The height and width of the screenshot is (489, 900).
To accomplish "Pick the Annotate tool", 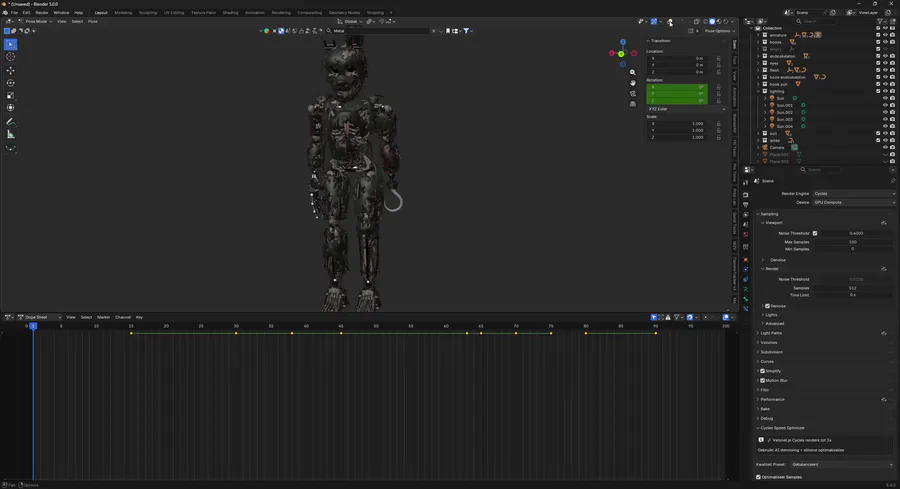I will (x=11, y=121).
